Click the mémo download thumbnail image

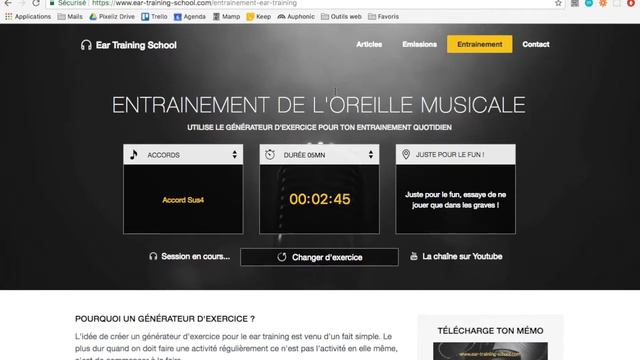click(x=490, y=351)
